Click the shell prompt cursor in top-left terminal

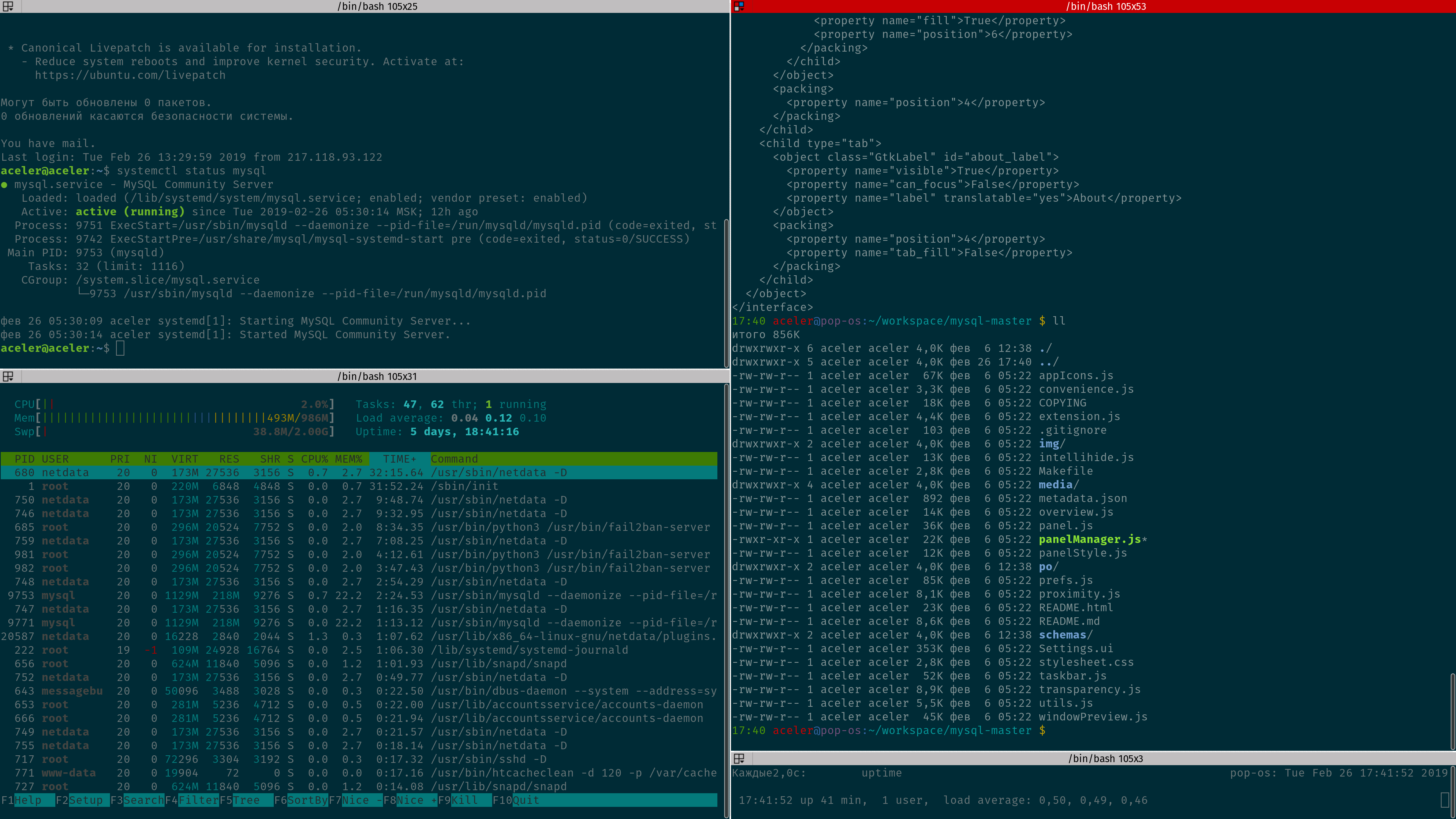coord(120,348)
